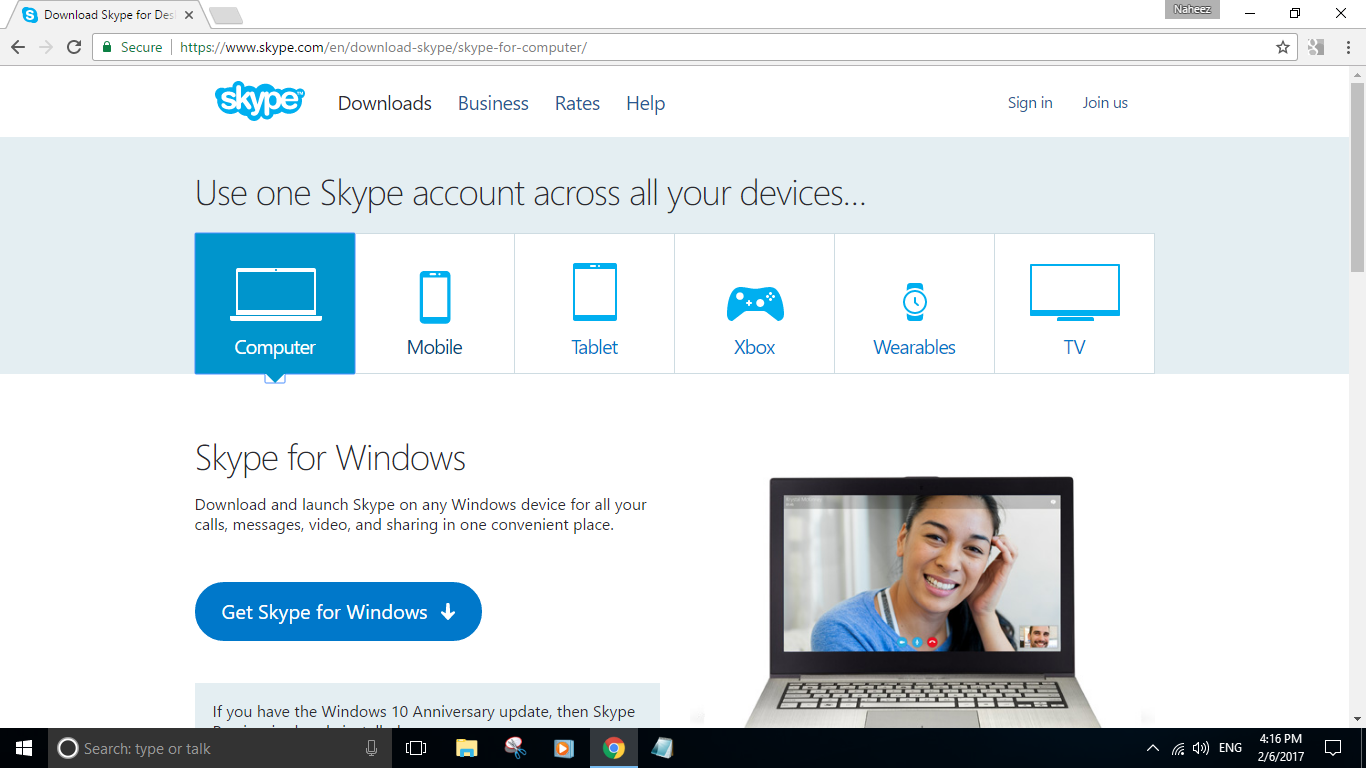Screen dimensions: 1366x768
Task: Click the scrollbar down arrow
Action: [x=1357, y=719]
